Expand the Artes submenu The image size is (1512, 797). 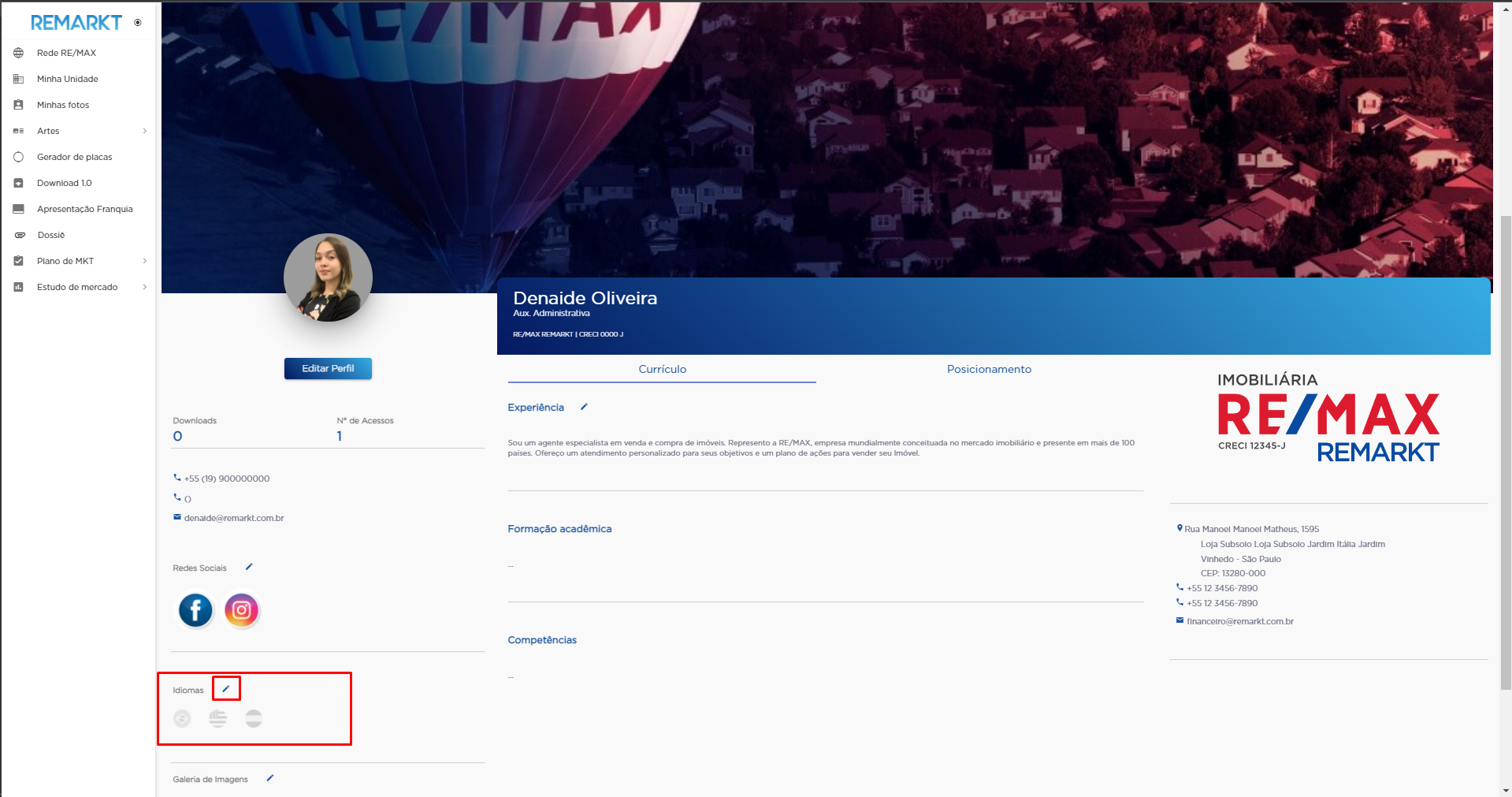(144, 131)
